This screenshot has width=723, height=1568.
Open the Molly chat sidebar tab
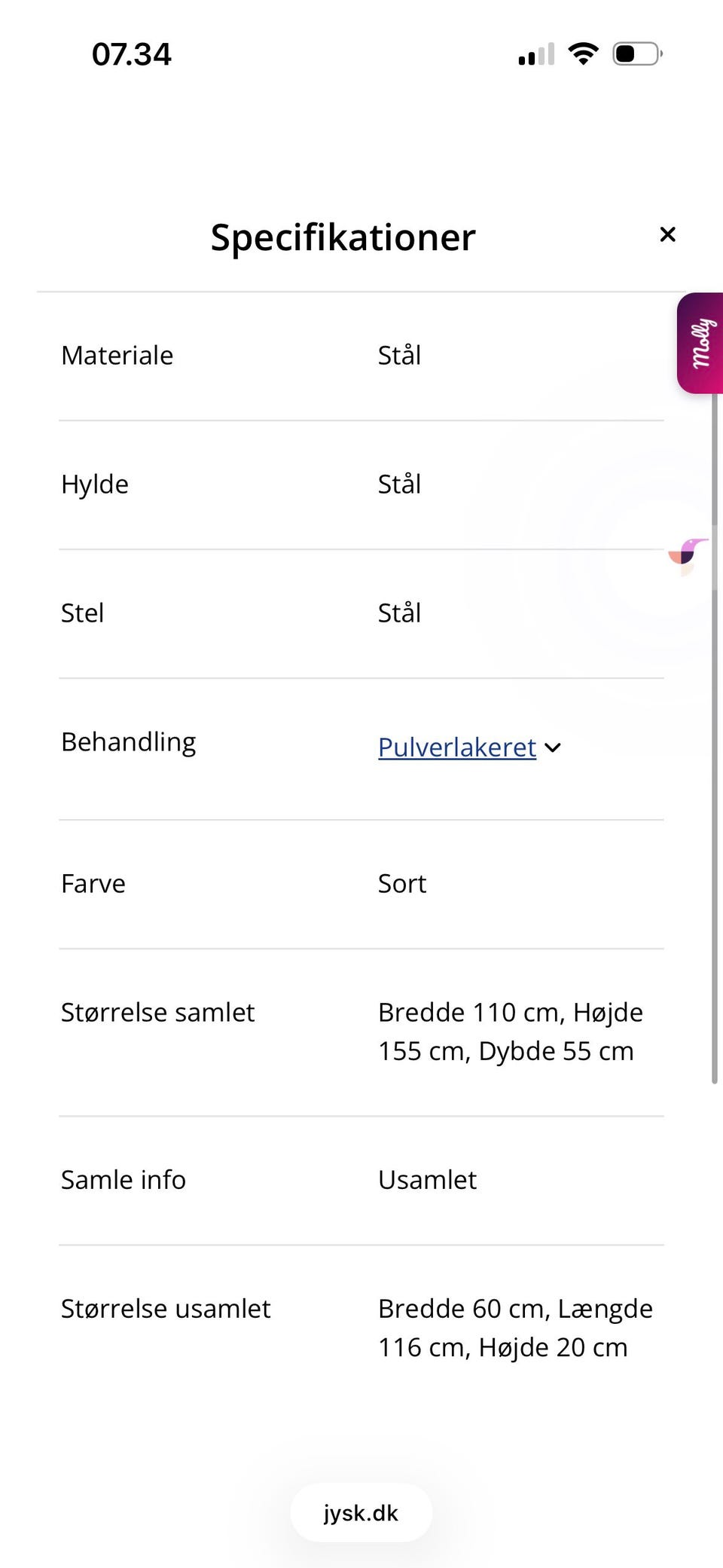pyautogui.click(x=700, y=343)
